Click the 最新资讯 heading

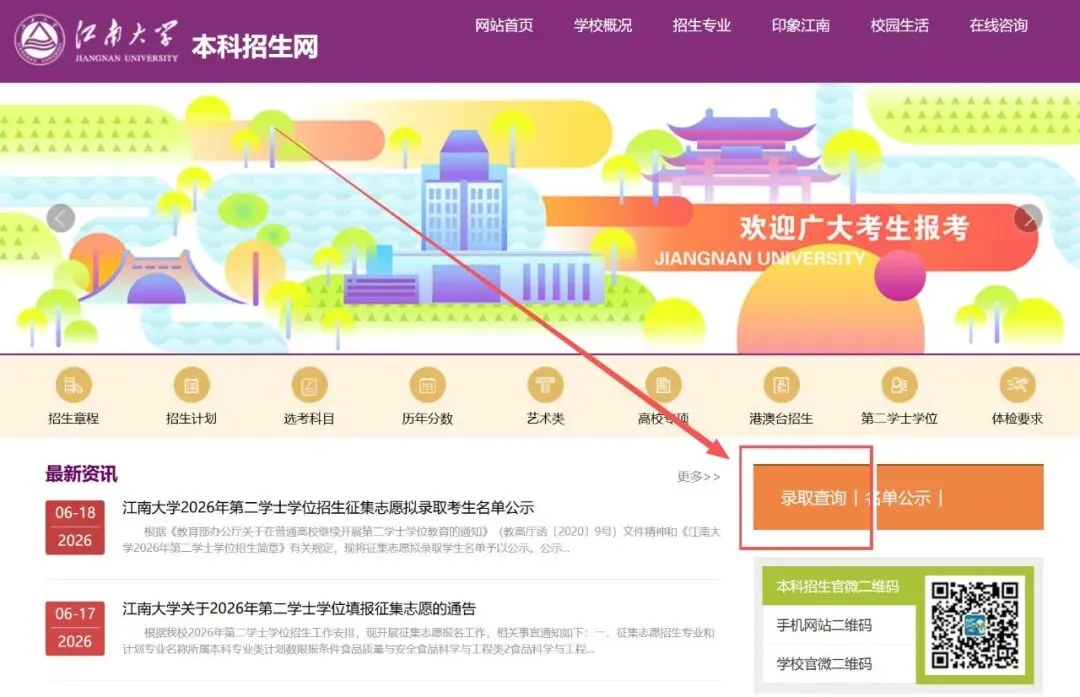click(x=81, y=474)
